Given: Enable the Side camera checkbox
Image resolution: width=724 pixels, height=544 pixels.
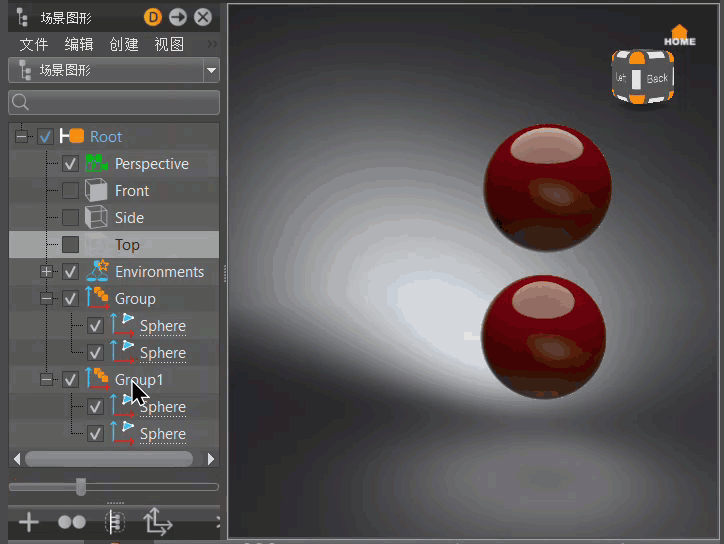Looking at the screenshot, I should (x=70, y=218).
